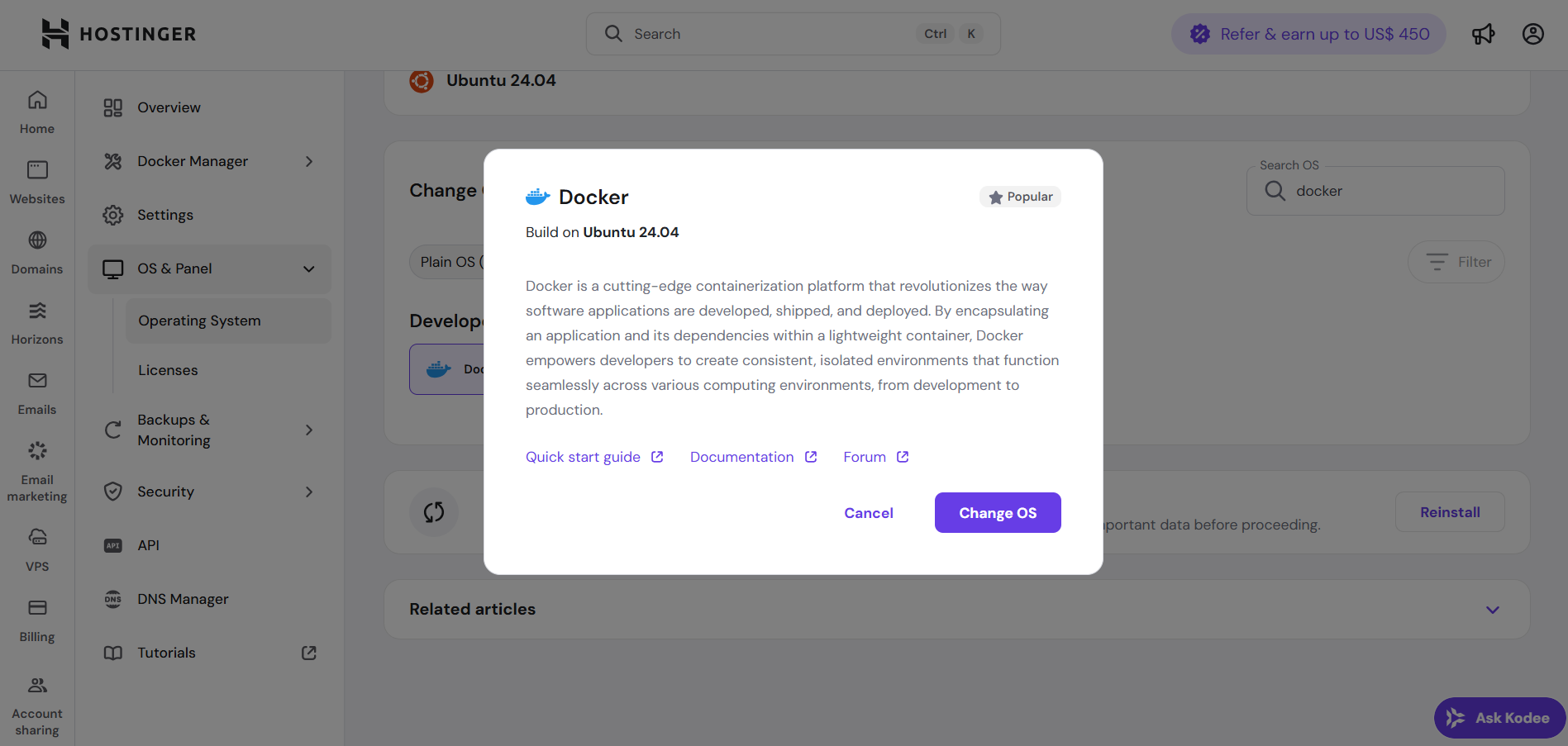The image size is (1568, 746).
Task: Open the Filter options for OS search
Action: tap(1456, 262)
